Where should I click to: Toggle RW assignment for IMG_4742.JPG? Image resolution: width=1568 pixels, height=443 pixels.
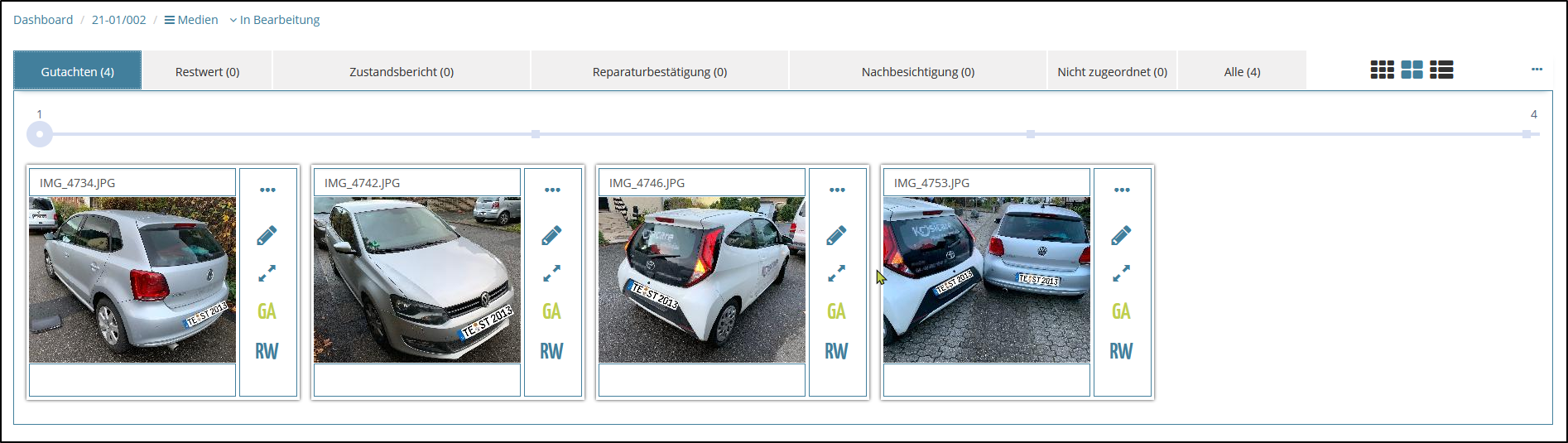551,351
